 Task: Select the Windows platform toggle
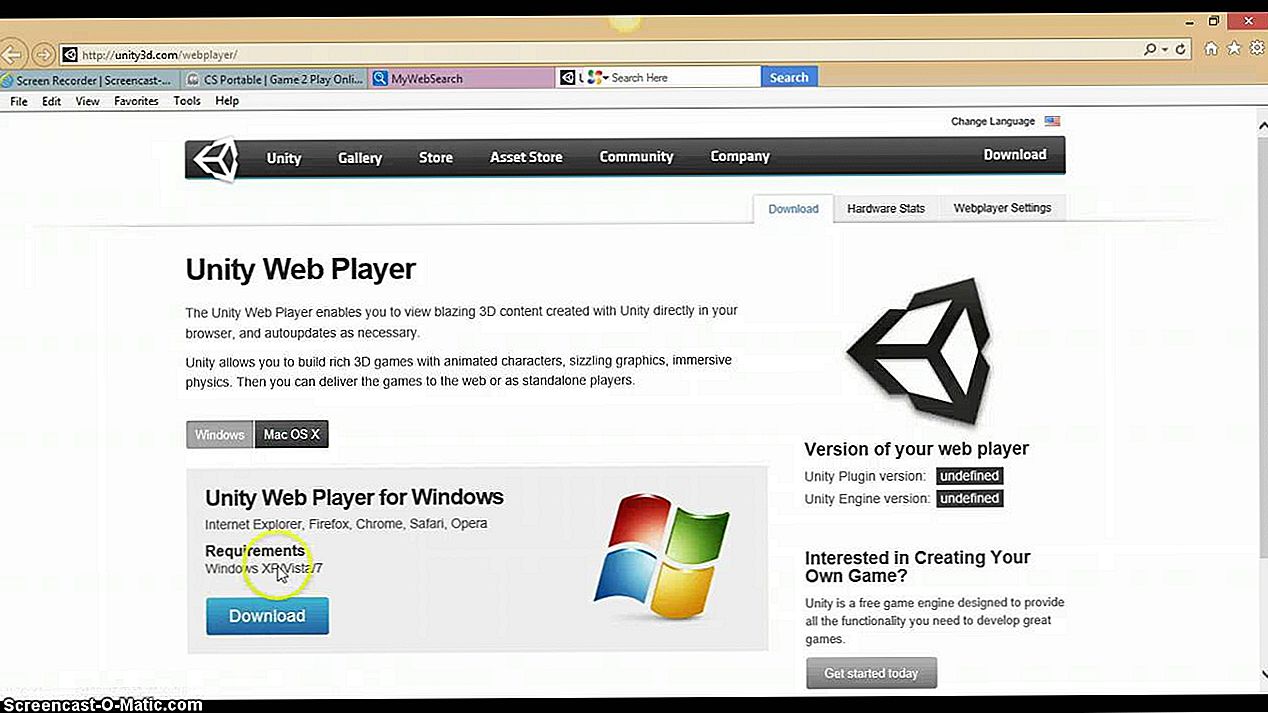[x=220, y=435]
